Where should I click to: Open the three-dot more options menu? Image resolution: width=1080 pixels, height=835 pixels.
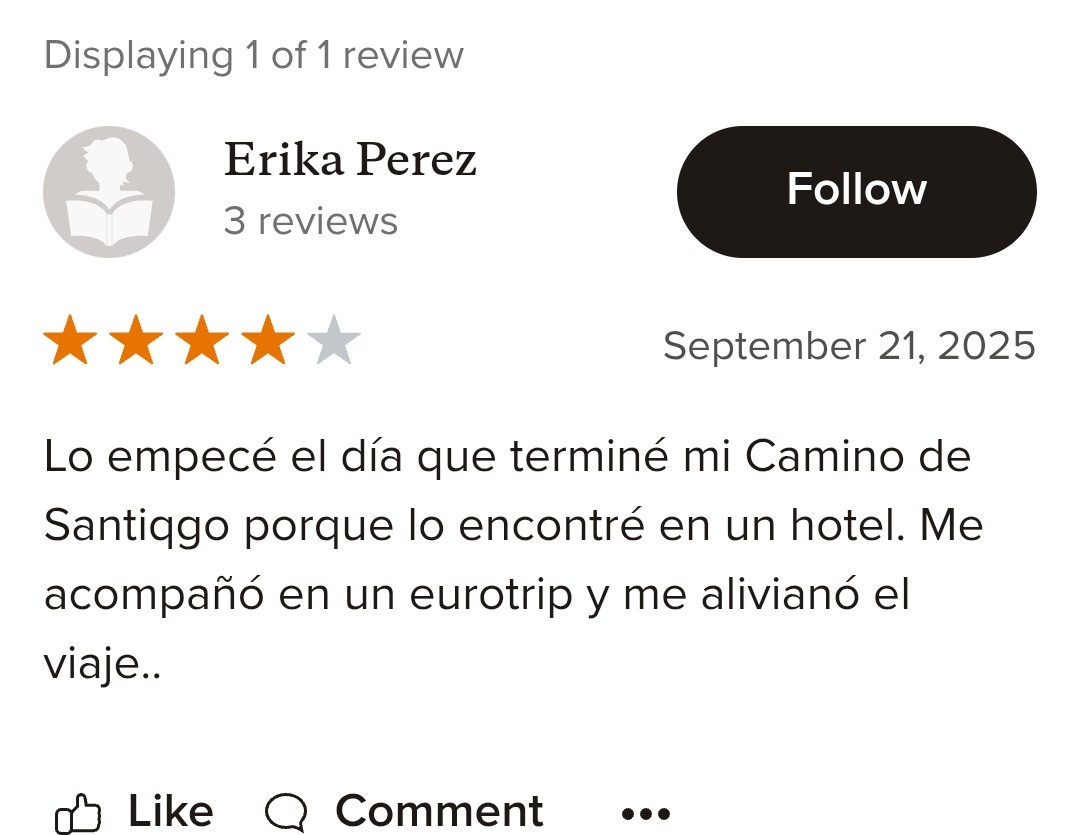pyautogui.click(x=645, y=814)
